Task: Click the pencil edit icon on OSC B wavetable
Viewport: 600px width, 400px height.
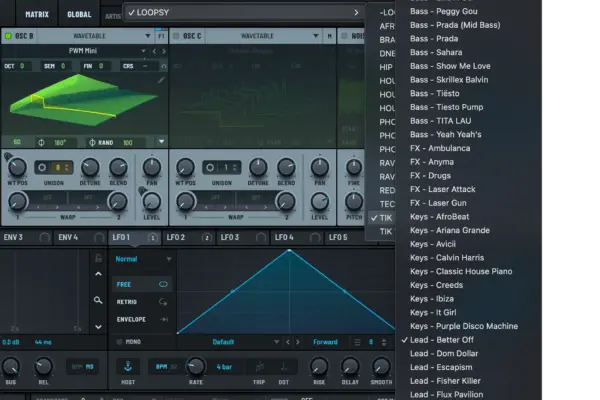Action: click(163, 80)
